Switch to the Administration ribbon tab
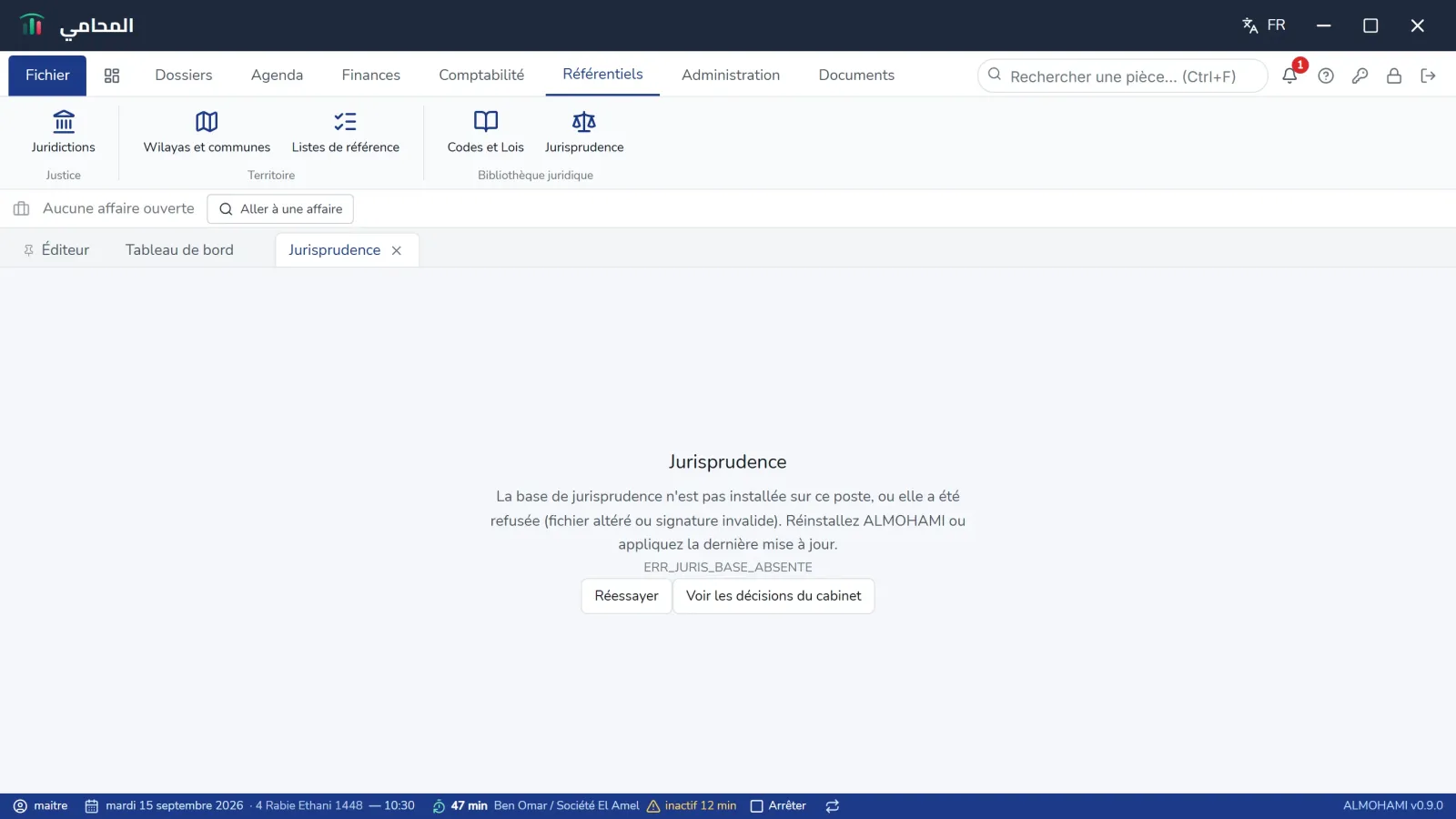Viewport: 1456px width, 819px height. tap(731, 76)
